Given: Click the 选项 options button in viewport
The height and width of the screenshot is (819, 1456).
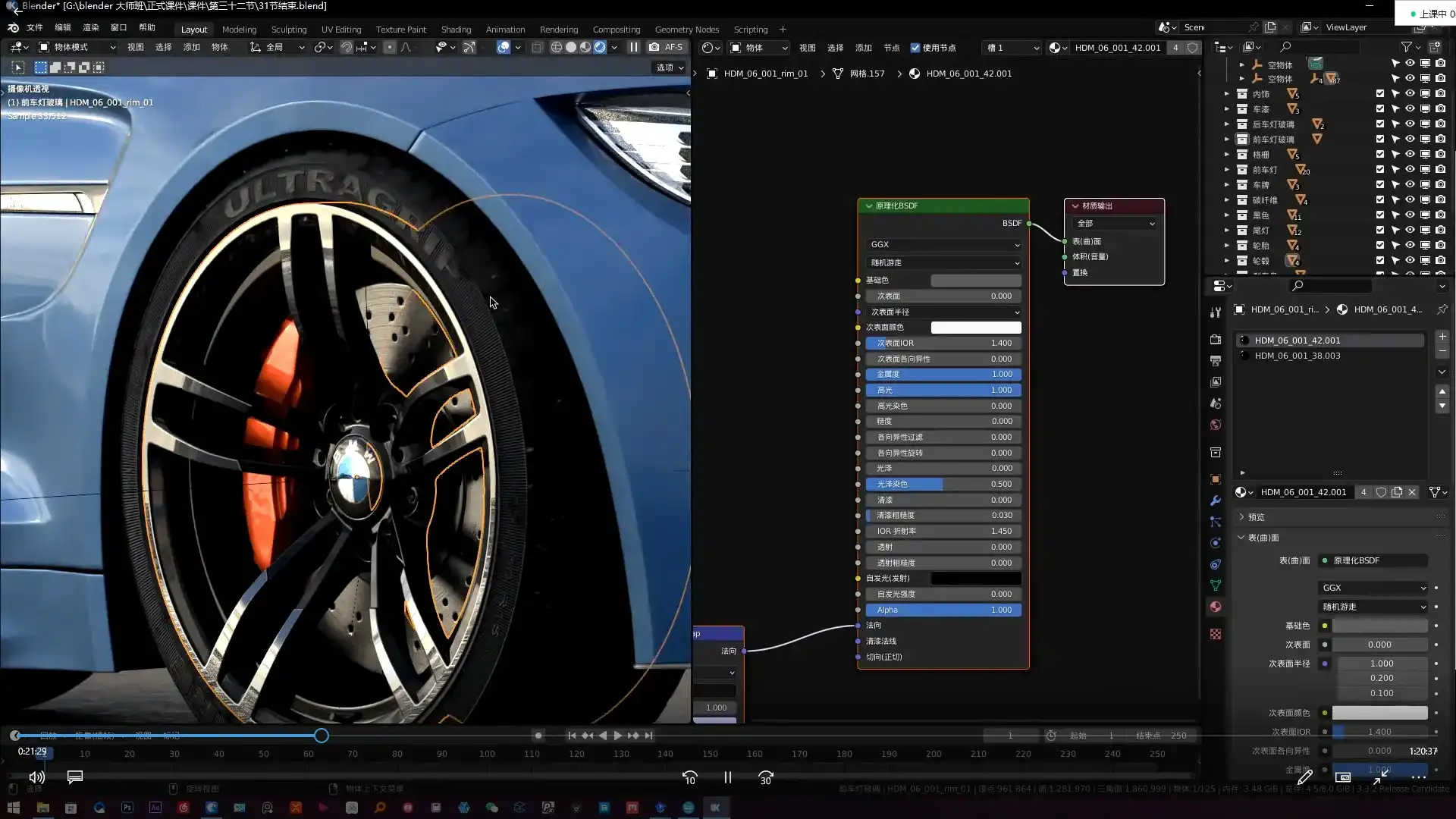Looking at the screenshot, I should click(670, 67).
